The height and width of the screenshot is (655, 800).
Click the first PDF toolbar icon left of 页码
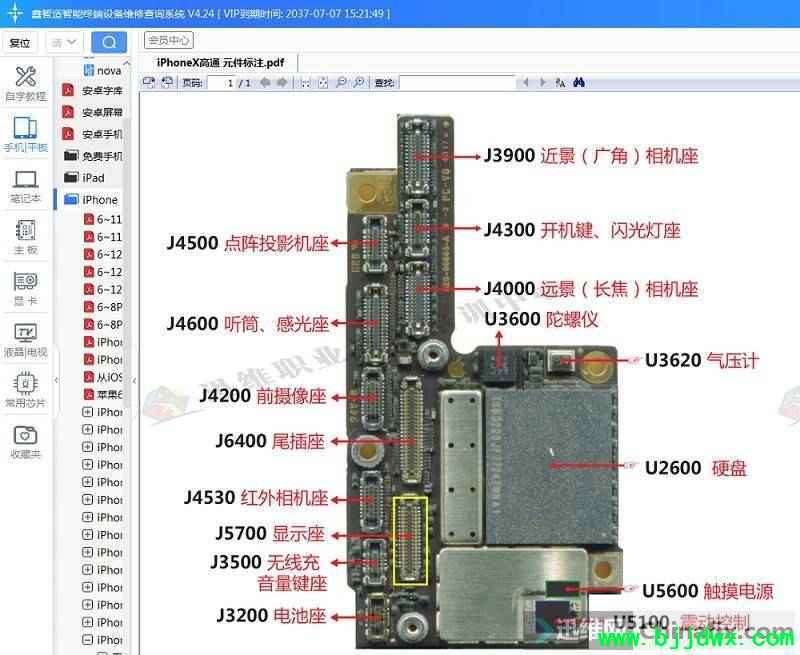pyautogui.click(x=149, y=82)
